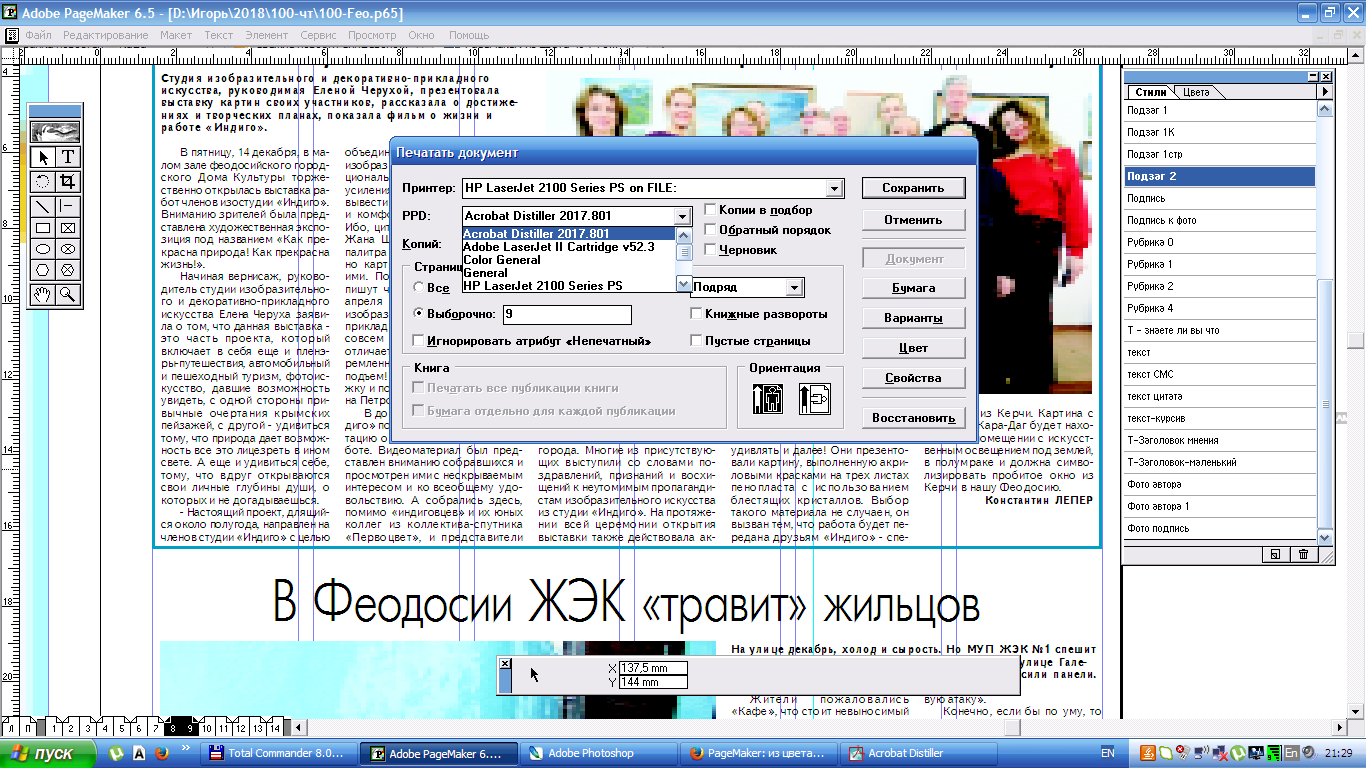1366x768 pixels.
Task: Select the Text tool in the toolbox
Action: coord(68,157)
